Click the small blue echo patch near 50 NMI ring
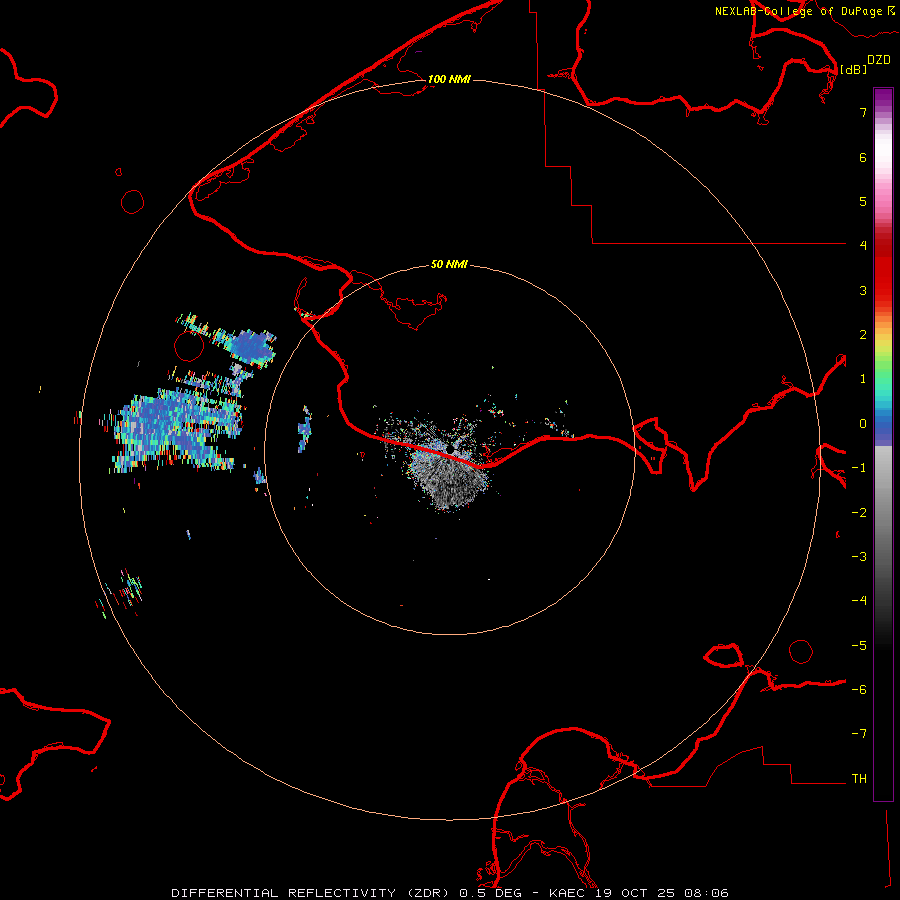 click(x=305, y=429)
